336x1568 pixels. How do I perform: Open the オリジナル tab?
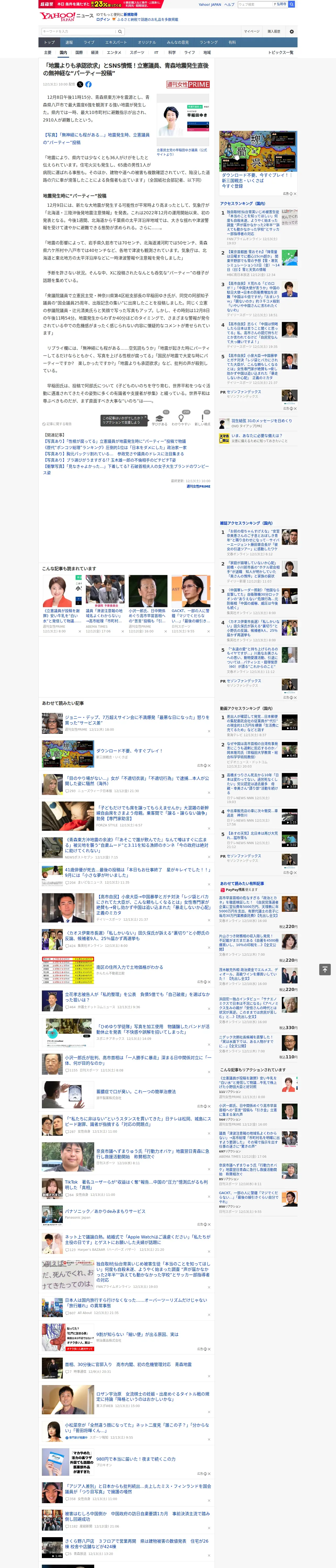pos(147,43)
